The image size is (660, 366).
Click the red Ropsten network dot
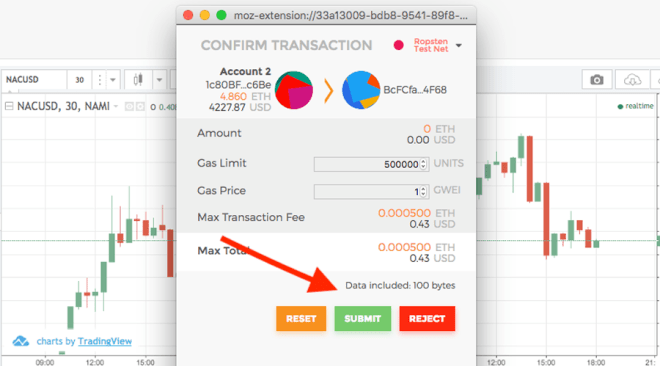[398, 45]
